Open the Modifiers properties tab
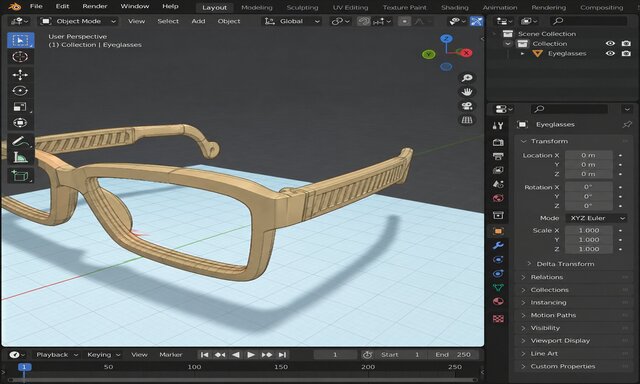640x384 pixels. [x=498, y=245]
